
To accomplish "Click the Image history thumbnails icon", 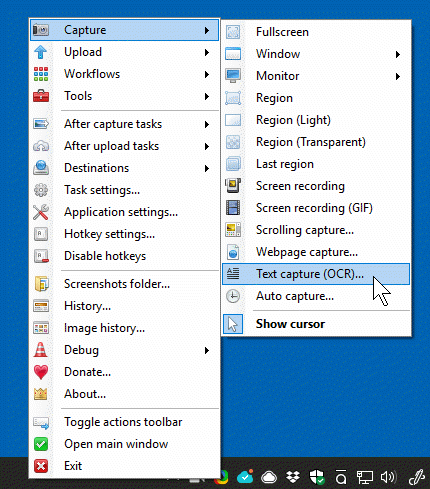I will (41, 328).
